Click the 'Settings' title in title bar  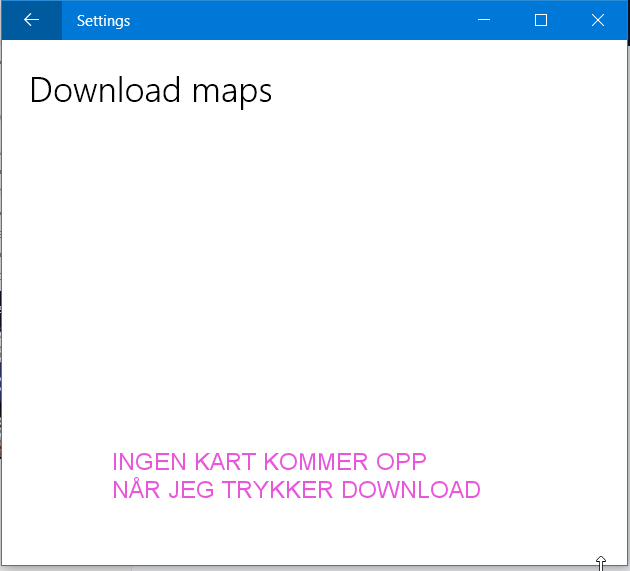click(x=103, y=21)
